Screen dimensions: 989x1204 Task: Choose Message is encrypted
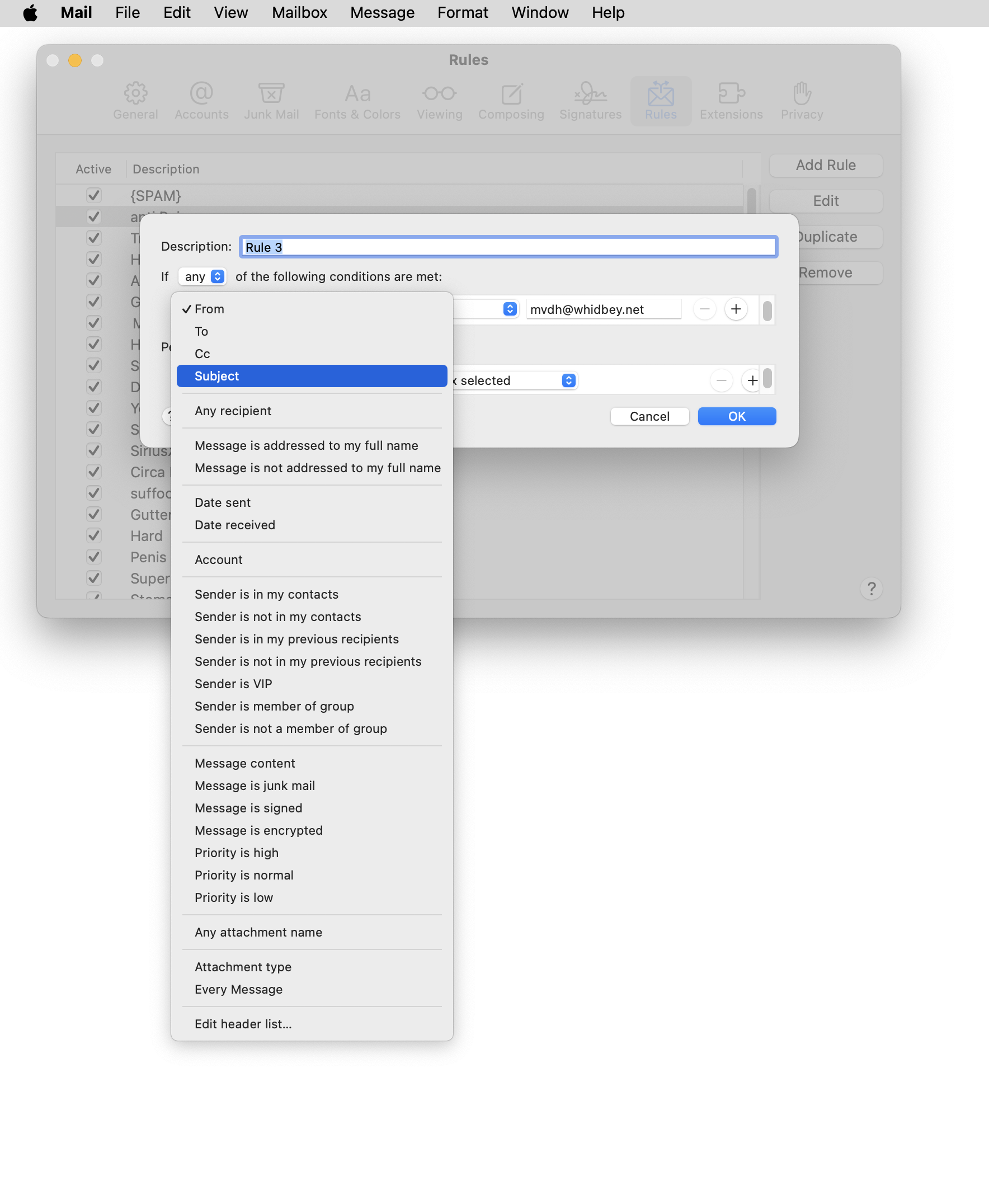click(x=312, y=830)
